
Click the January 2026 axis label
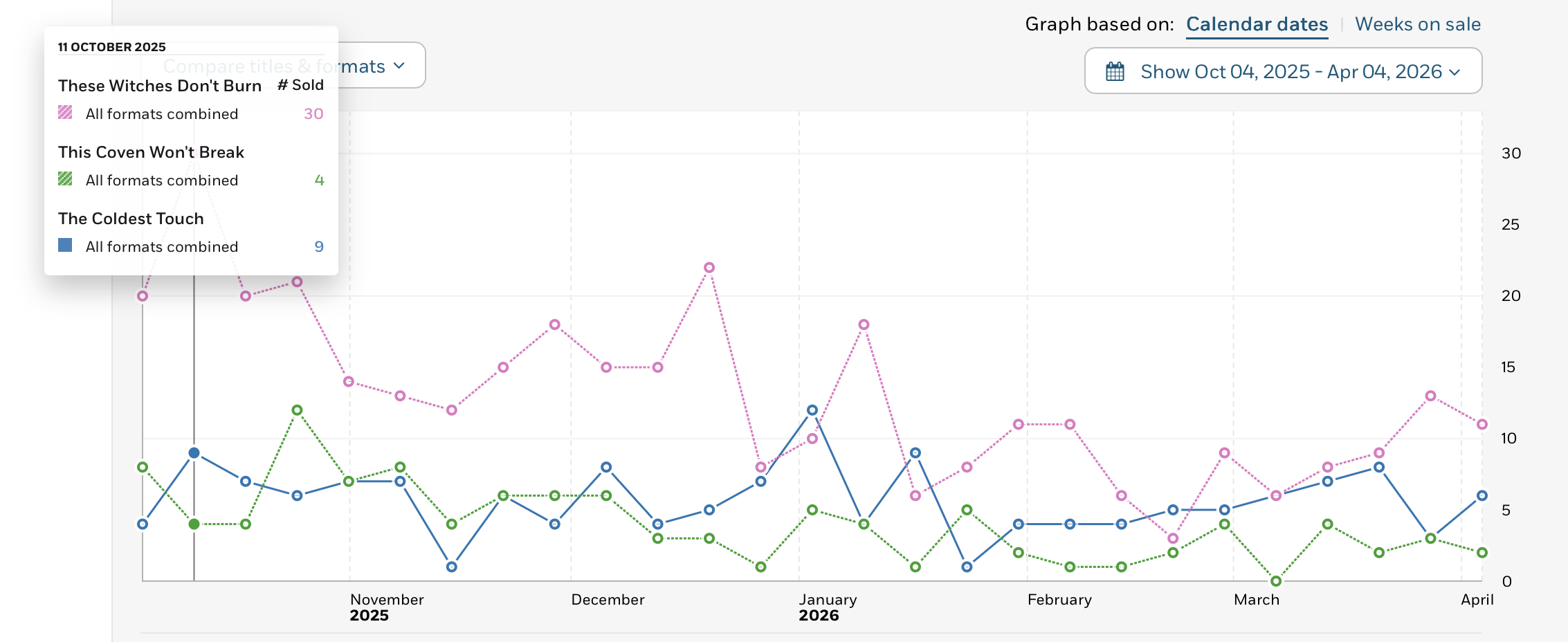(828, 607)
